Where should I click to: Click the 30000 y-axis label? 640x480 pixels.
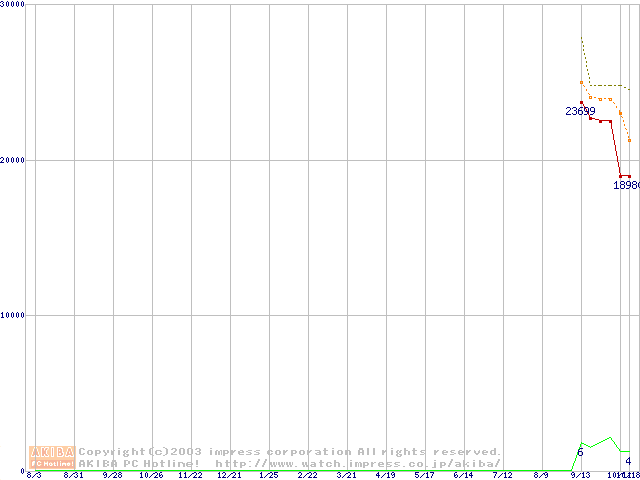pos(13,5)
